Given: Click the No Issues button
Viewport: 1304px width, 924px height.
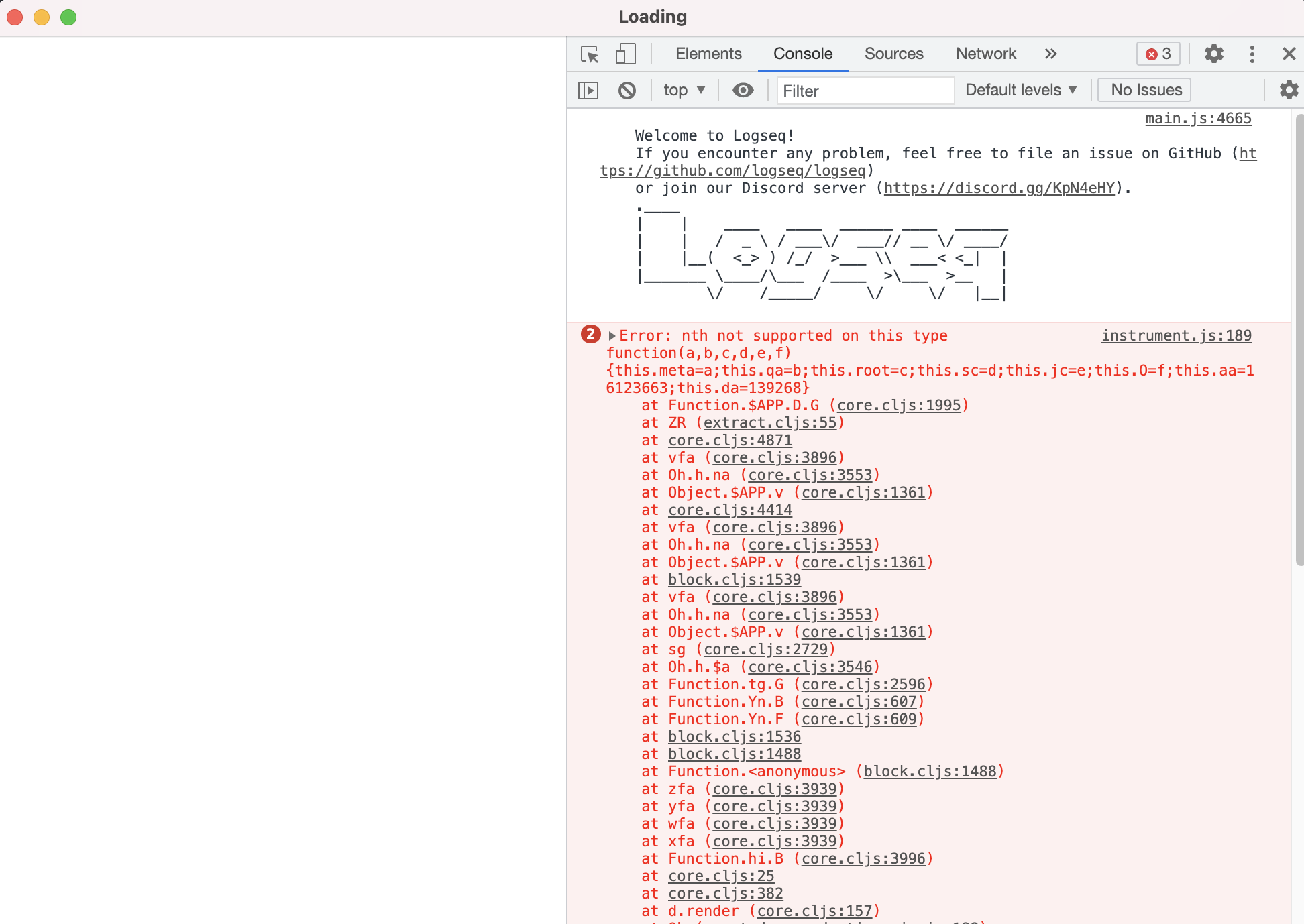Looking at the screenshot, I should pos(1143,89).
